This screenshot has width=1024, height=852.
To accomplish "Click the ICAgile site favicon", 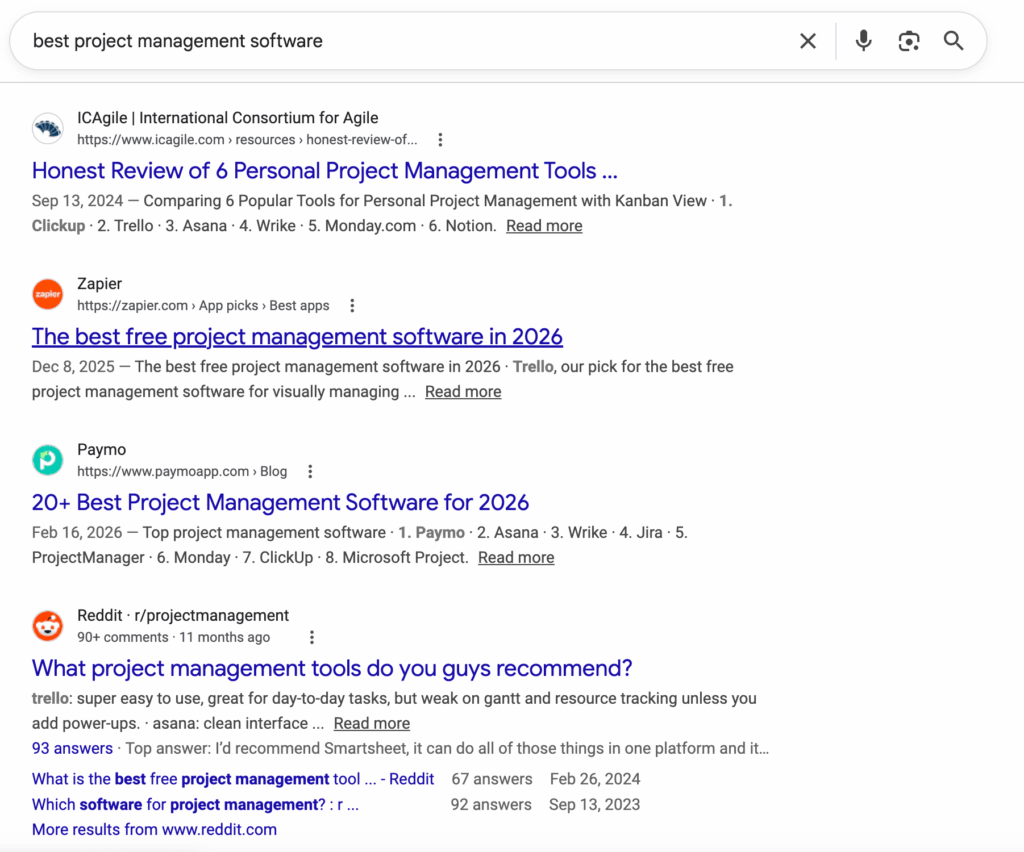I will (x=48, y=128).
